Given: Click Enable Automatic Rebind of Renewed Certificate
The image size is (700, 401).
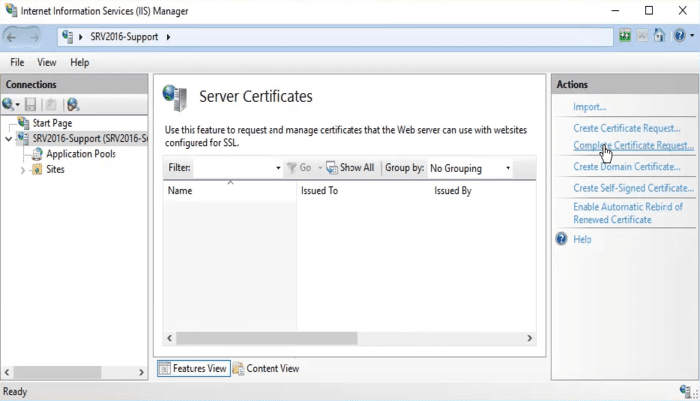Looking at the screenshot, I should click(x=628, y=213).
